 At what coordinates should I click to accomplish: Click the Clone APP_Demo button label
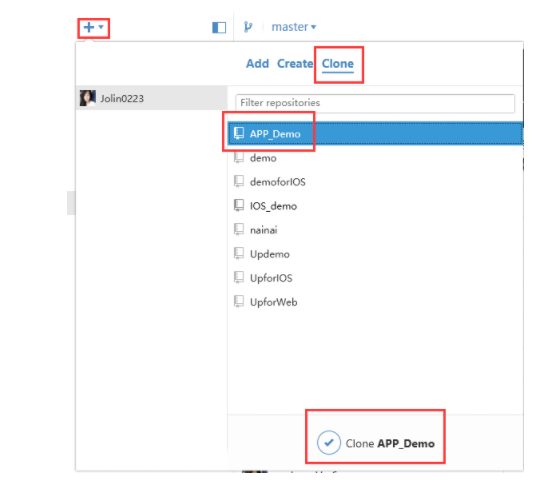click(390, 443)
